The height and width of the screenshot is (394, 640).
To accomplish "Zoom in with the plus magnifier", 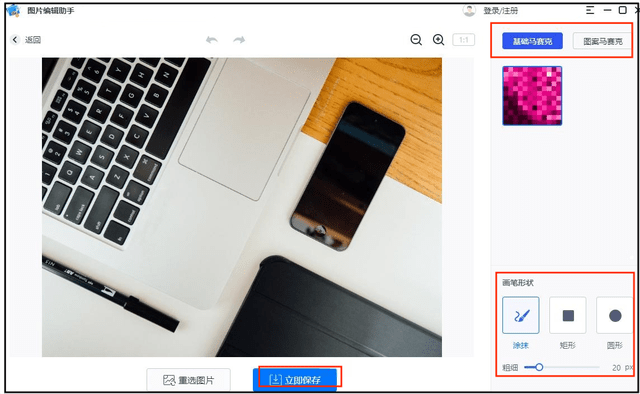I will tap(439, 40).
